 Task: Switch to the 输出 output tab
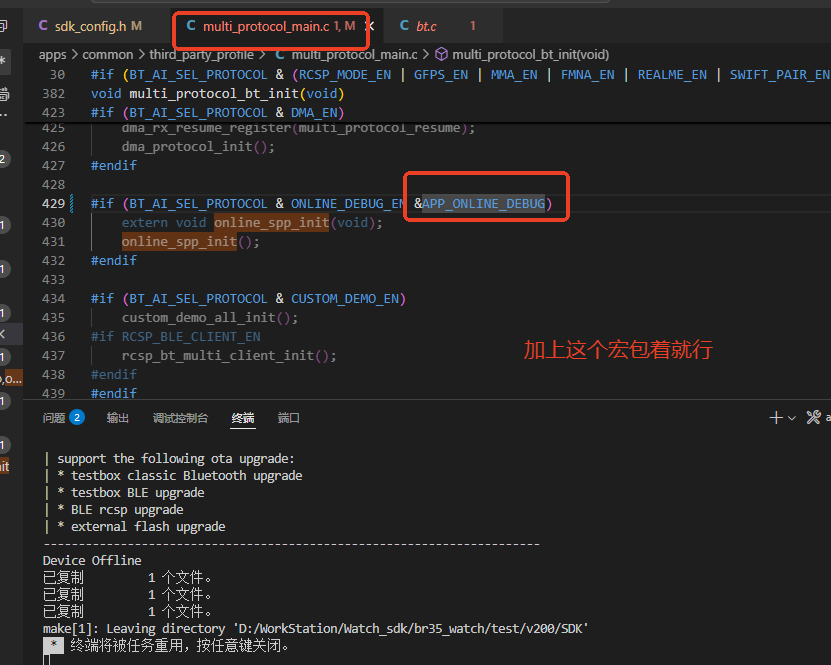coord(118,418)
